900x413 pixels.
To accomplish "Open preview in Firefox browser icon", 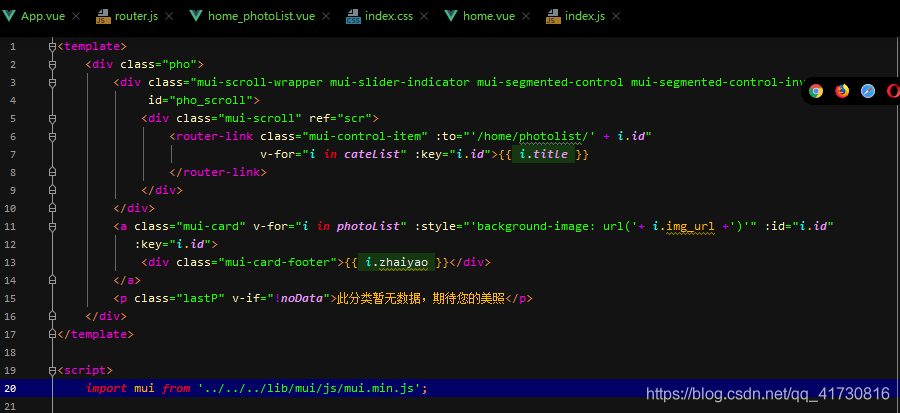I will (842, 91).
